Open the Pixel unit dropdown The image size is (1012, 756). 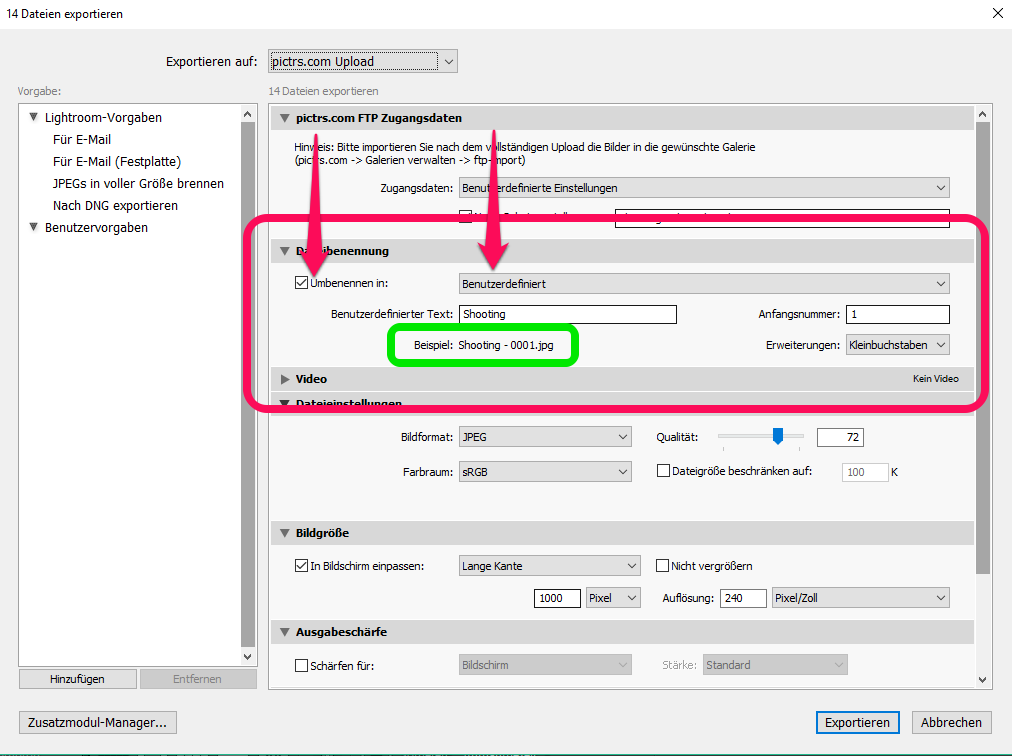[613, 598]
